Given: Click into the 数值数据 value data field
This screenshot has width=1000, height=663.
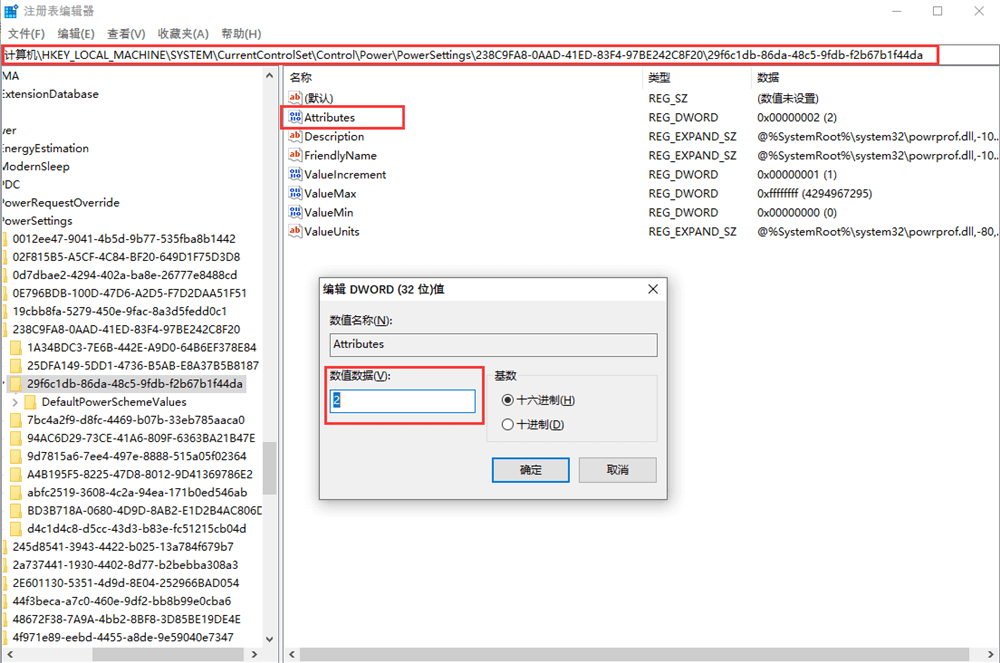Looking at the screenshot, I should (x=403, y=401).
